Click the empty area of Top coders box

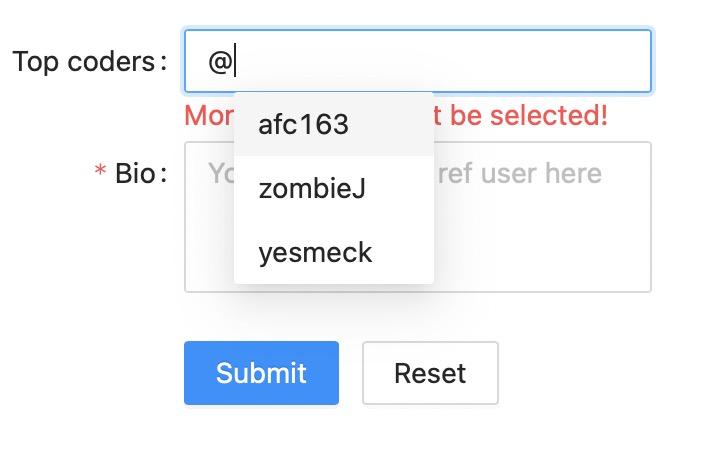[x=500, y=62]
